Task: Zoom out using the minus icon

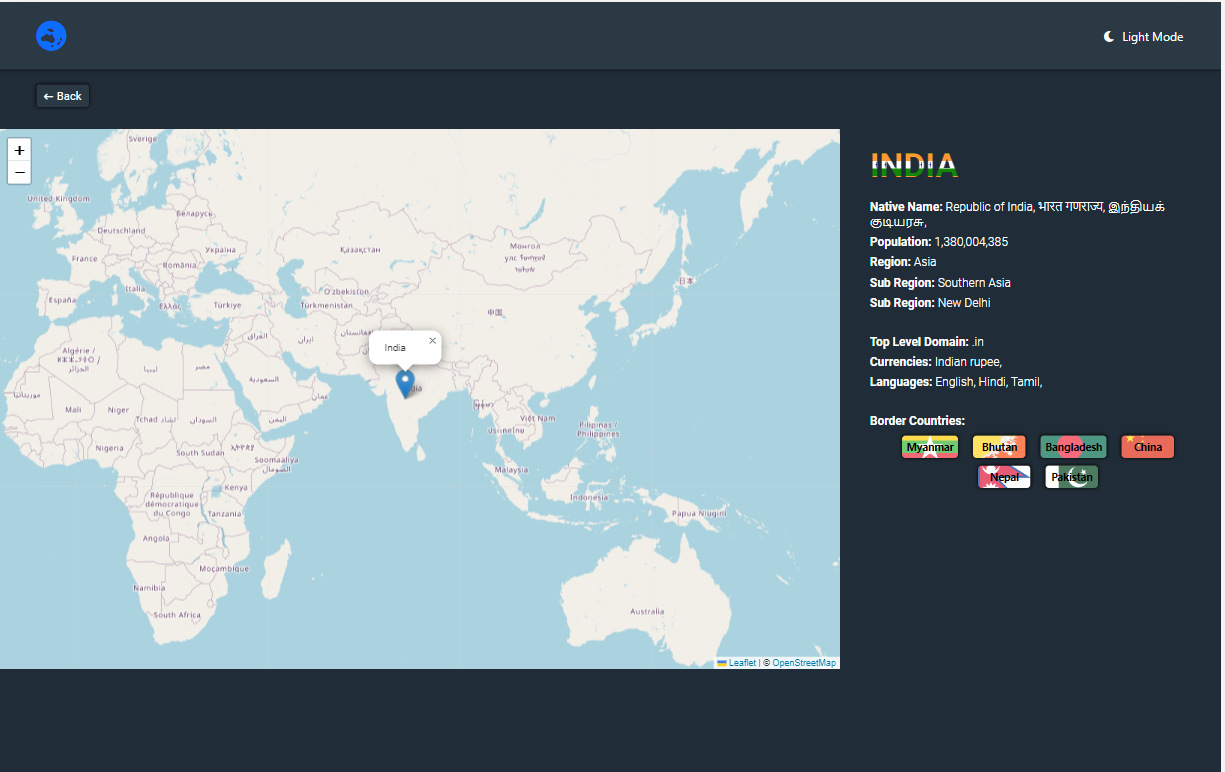Action: click(19, 172)
